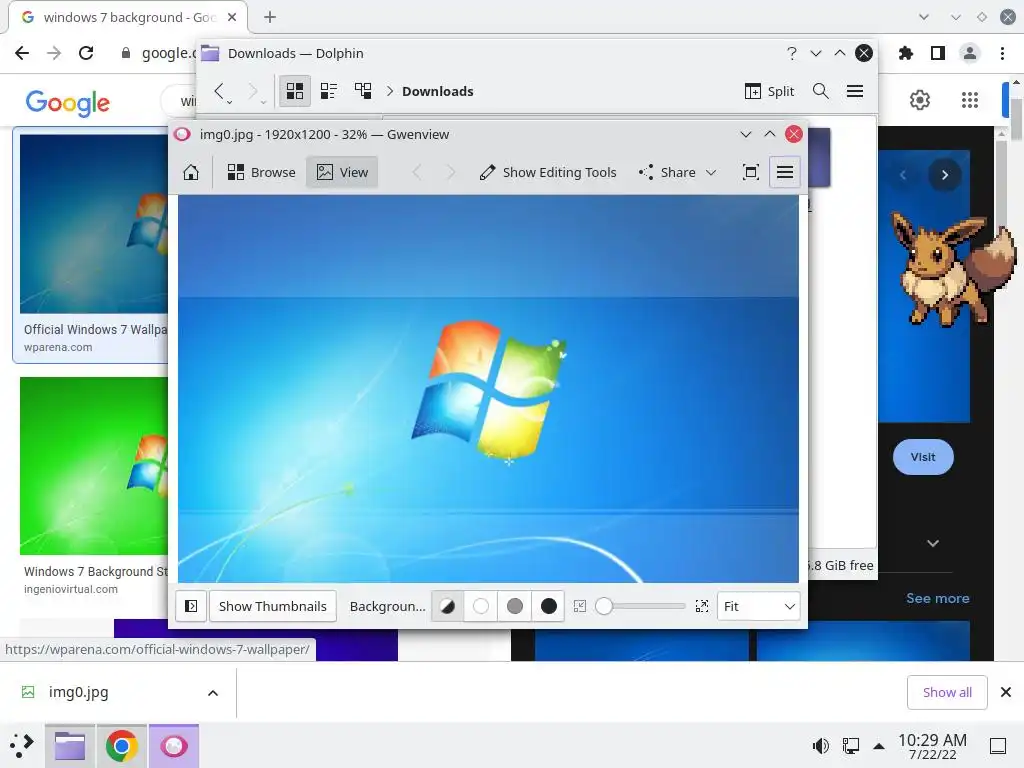The width and height of the screenshot is (1024, 768).
Task: Expand hidden system tray icons
Action: tap(879, 746)
